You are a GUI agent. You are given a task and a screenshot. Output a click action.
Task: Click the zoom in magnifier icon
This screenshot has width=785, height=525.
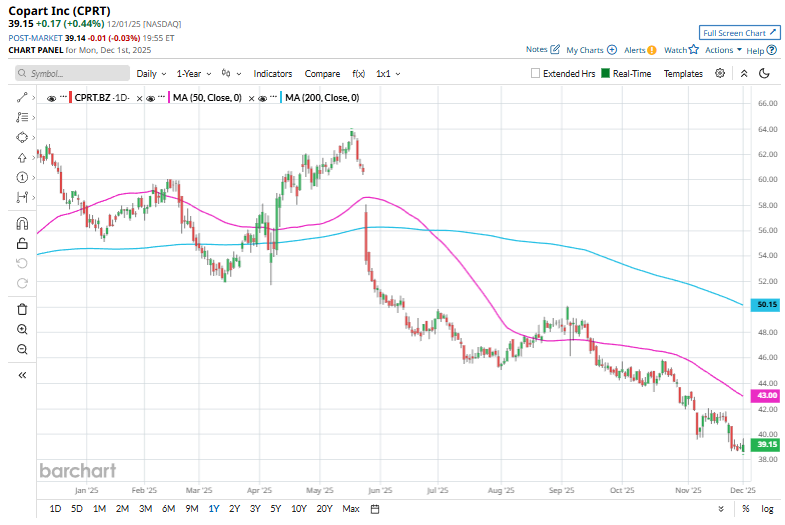[x=22, y=329]
